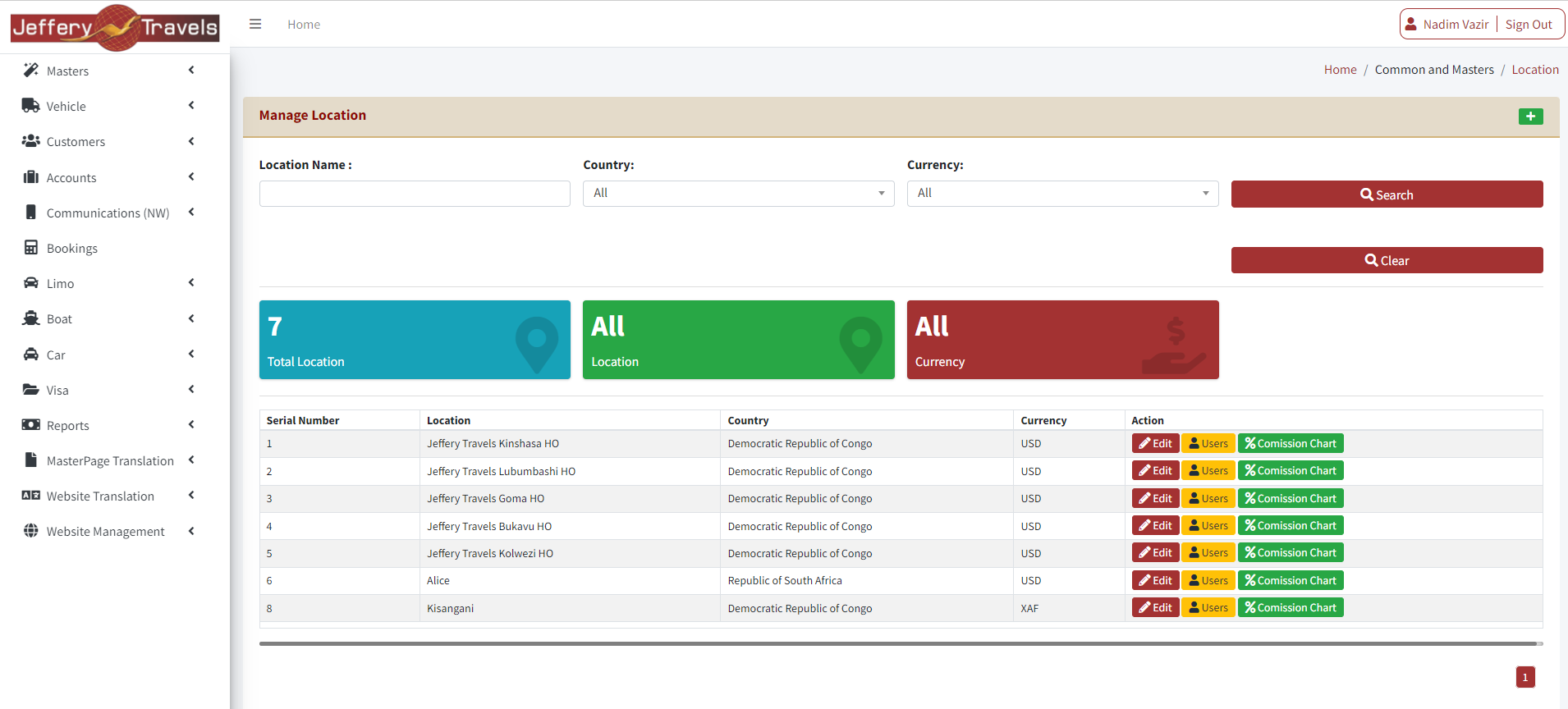Click the globe icon for Website Management
This screenshot has width=1568, height=709.
31,531
